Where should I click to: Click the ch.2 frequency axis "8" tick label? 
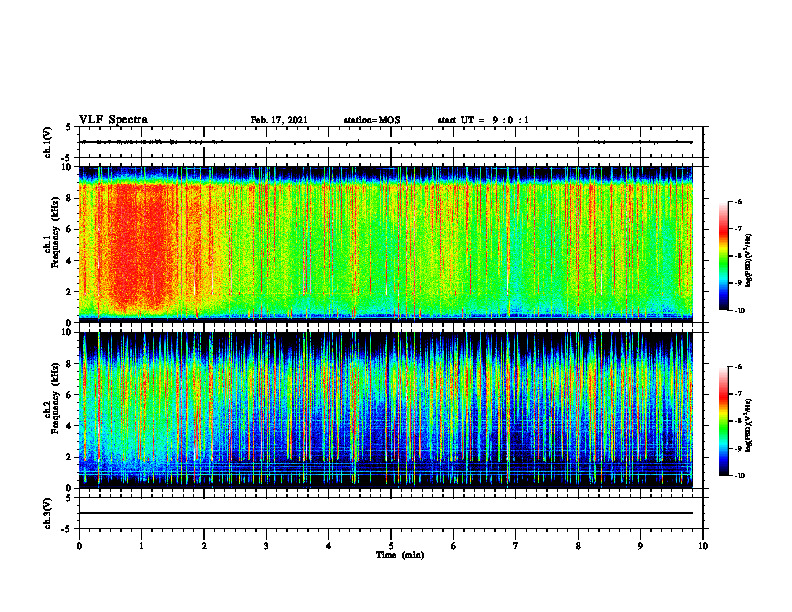tap(69, 364)
